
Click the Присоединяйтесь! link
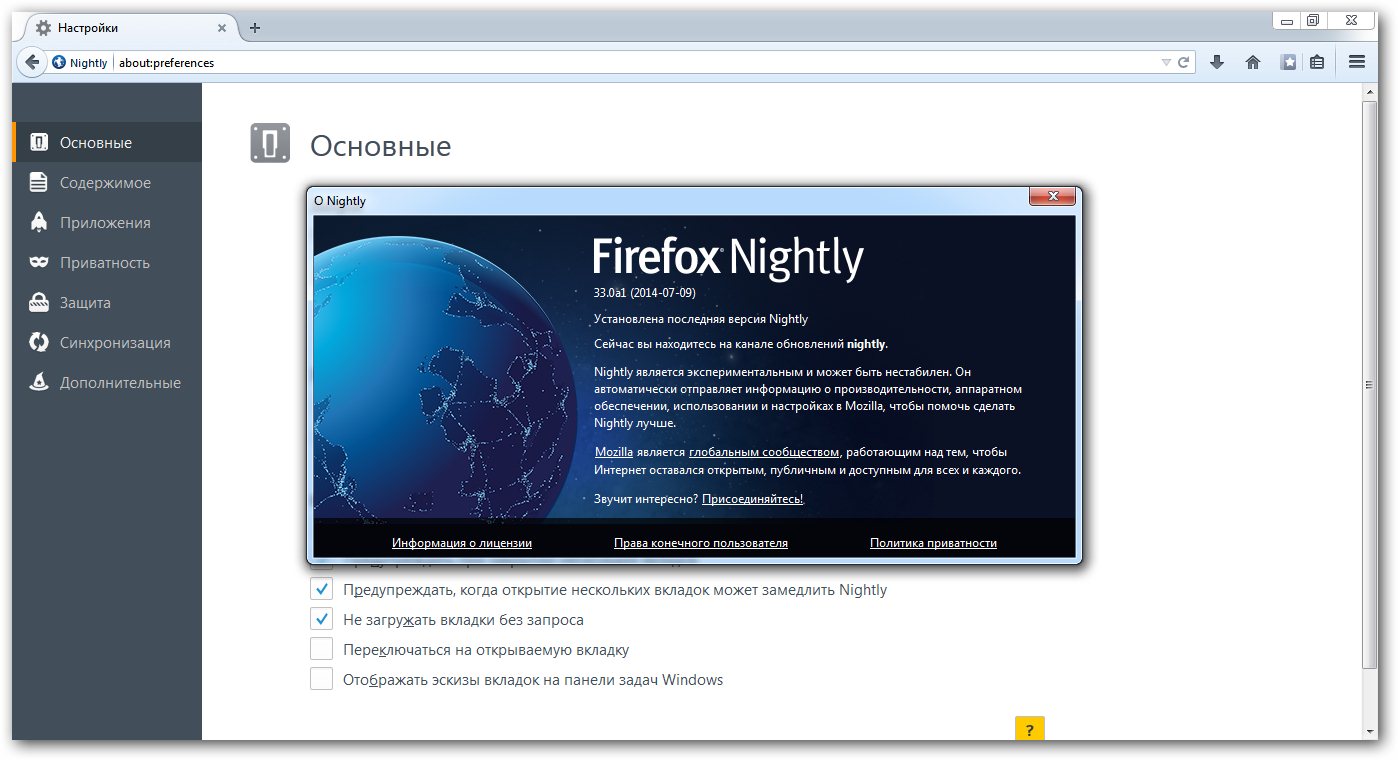pos(753,498)
